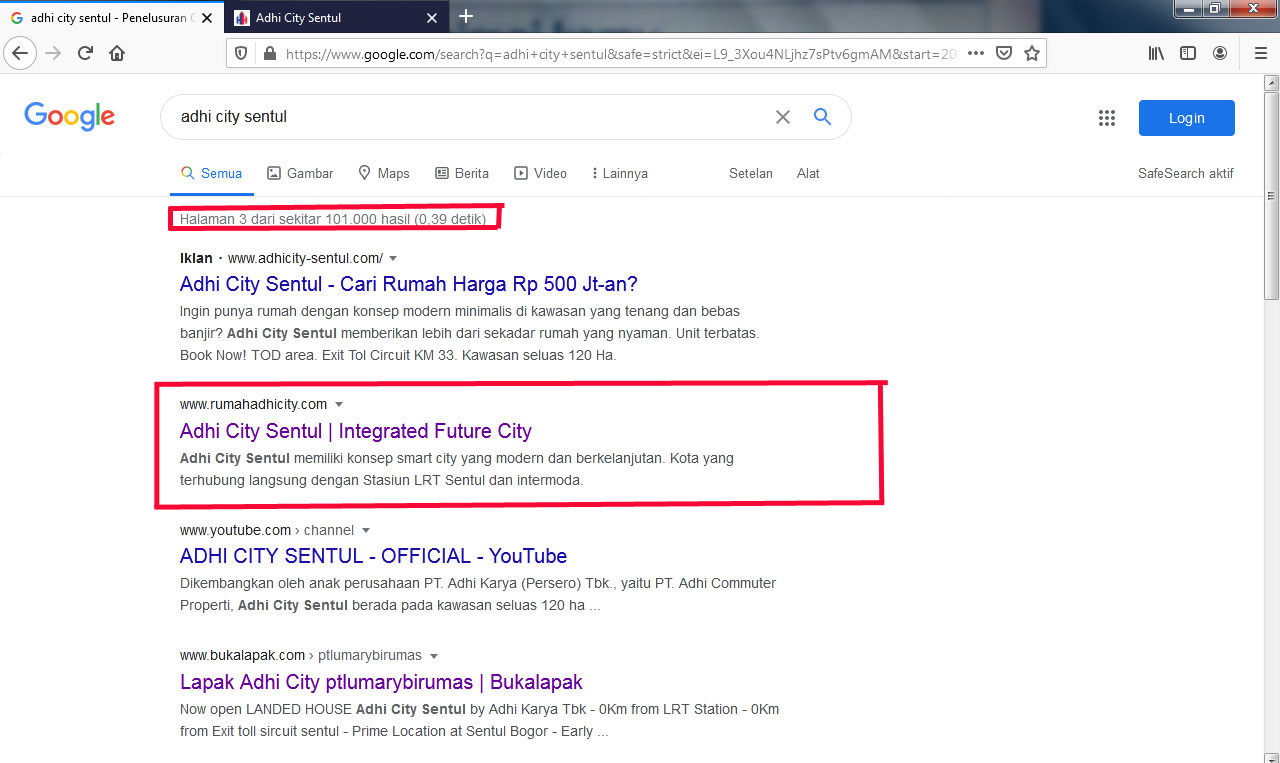Open Google apps grid
The width and height of the screenshot is (1280, 763).
coord(1106,118)
